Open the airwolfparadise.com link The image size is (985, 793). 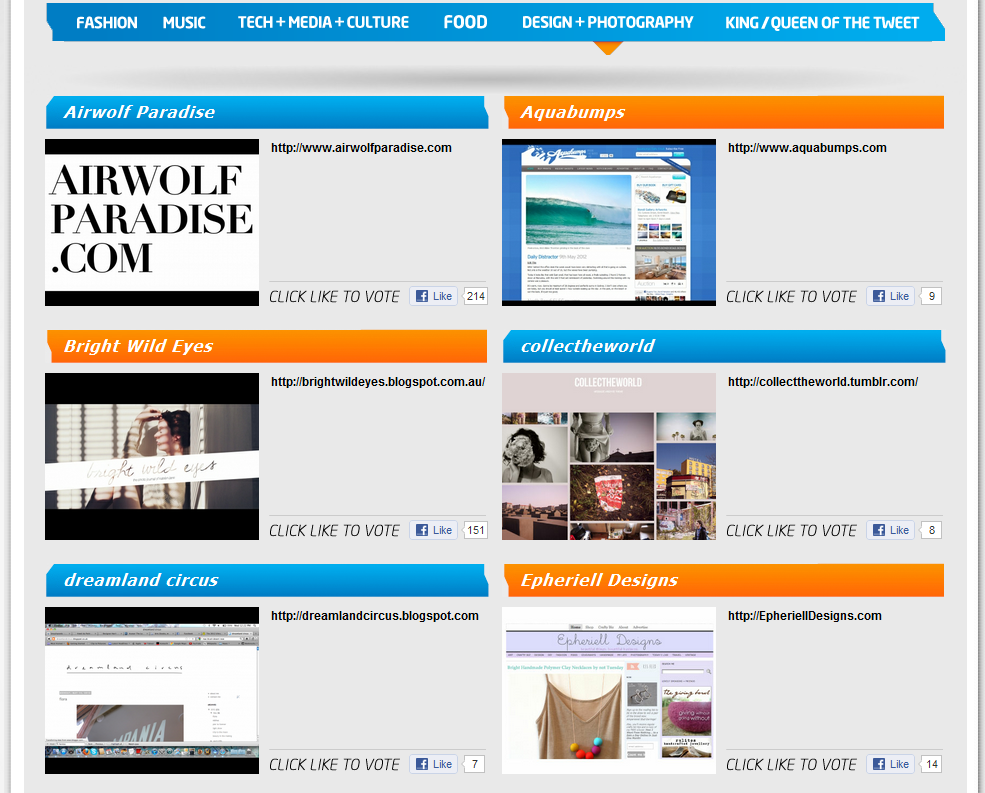point(361,148)
